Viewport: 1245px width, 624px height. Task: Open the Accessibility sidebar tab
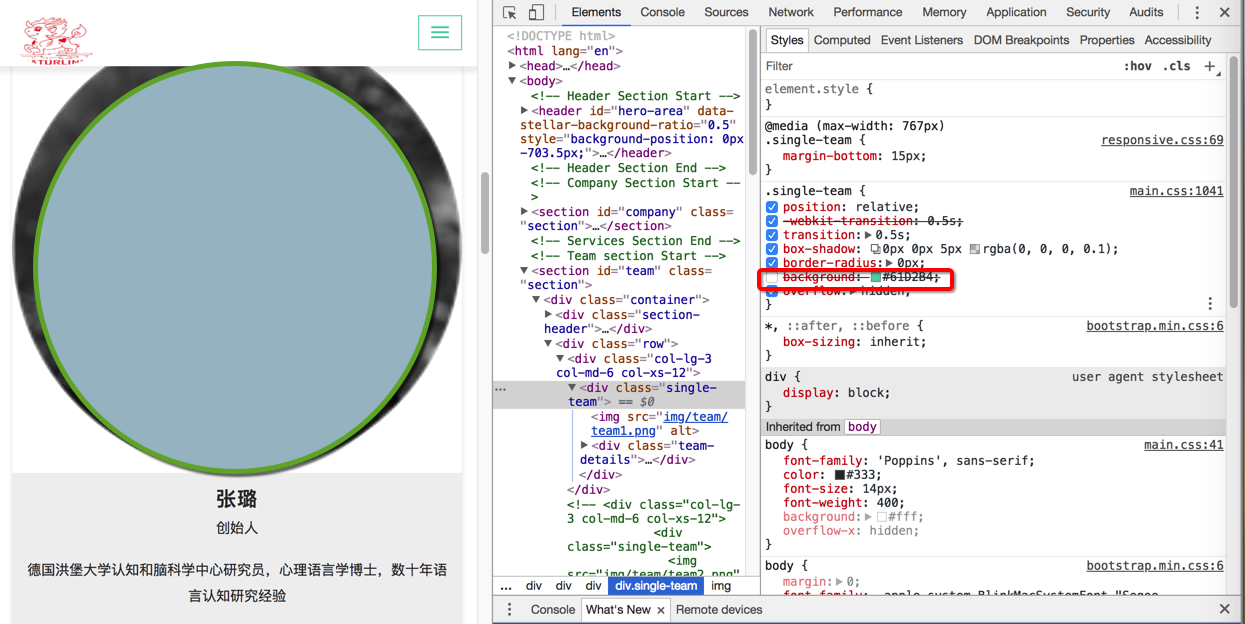coord(1178,40)
